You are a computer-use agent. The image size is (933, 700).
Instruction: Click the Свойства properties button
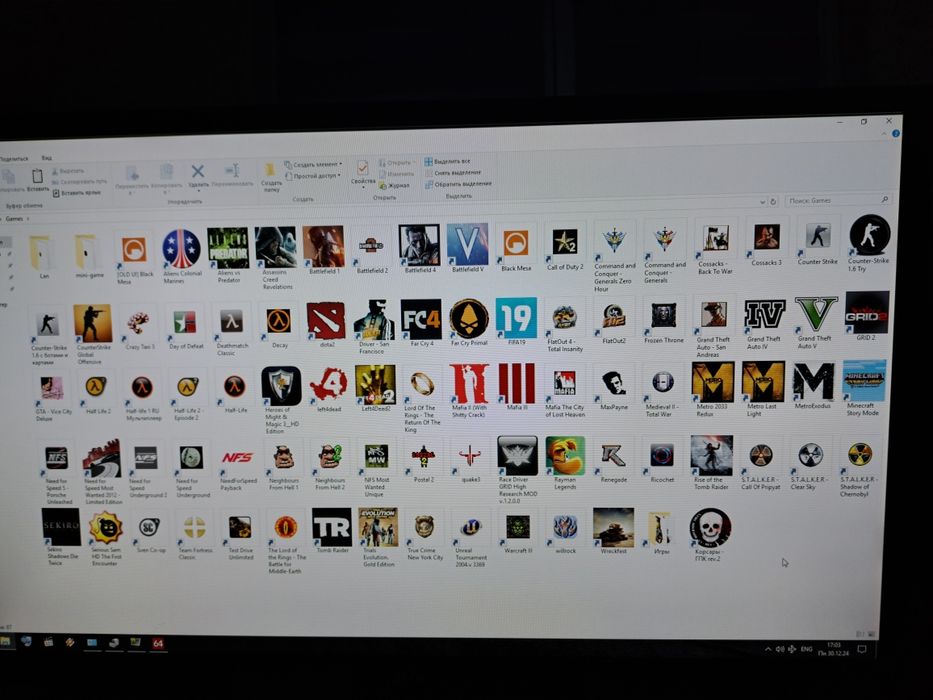(x=362, y=172)
